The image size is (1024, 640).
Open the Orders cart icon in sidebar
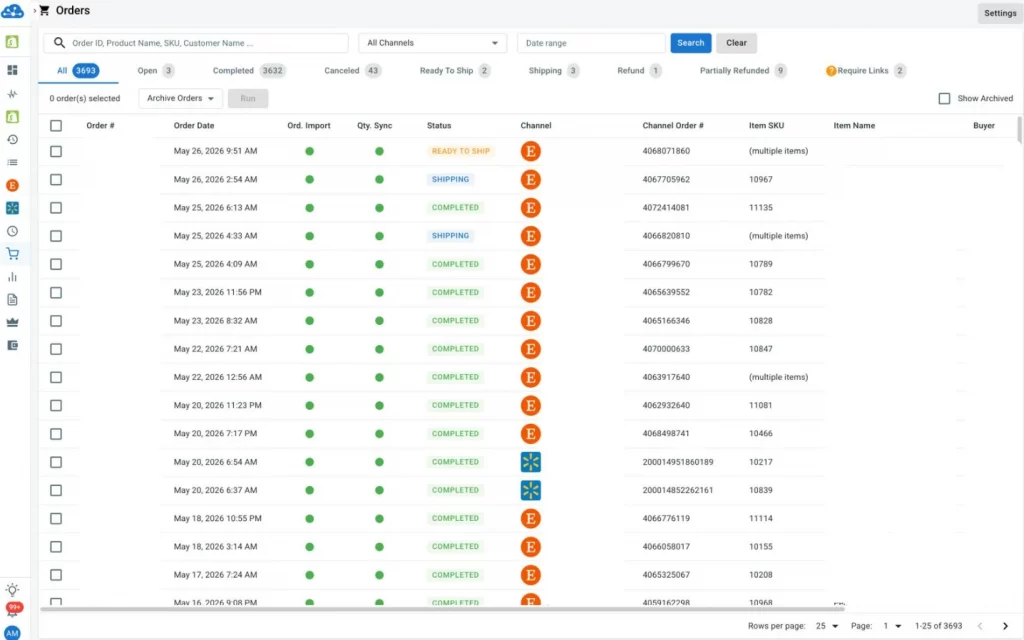[x=12, y=254]
